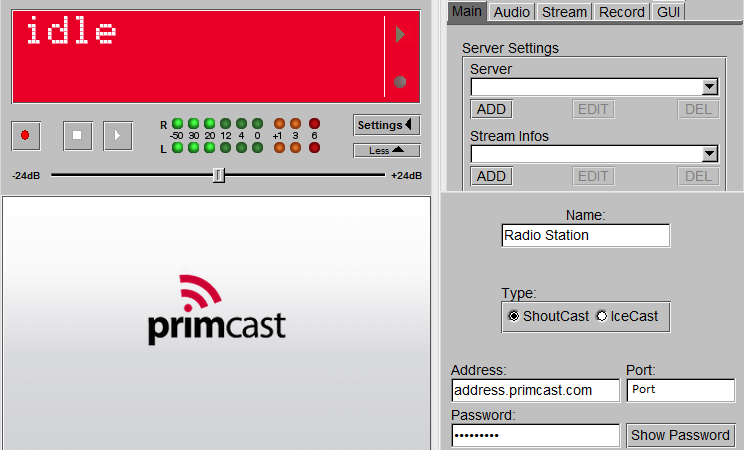Click the L channel red peak LED

[314, 147]
